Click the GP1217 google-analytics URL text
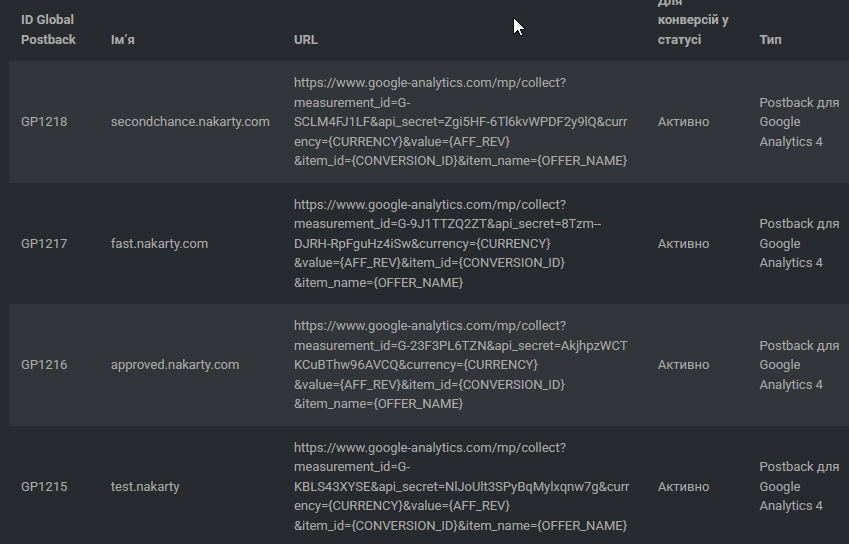 coord(448,244)
